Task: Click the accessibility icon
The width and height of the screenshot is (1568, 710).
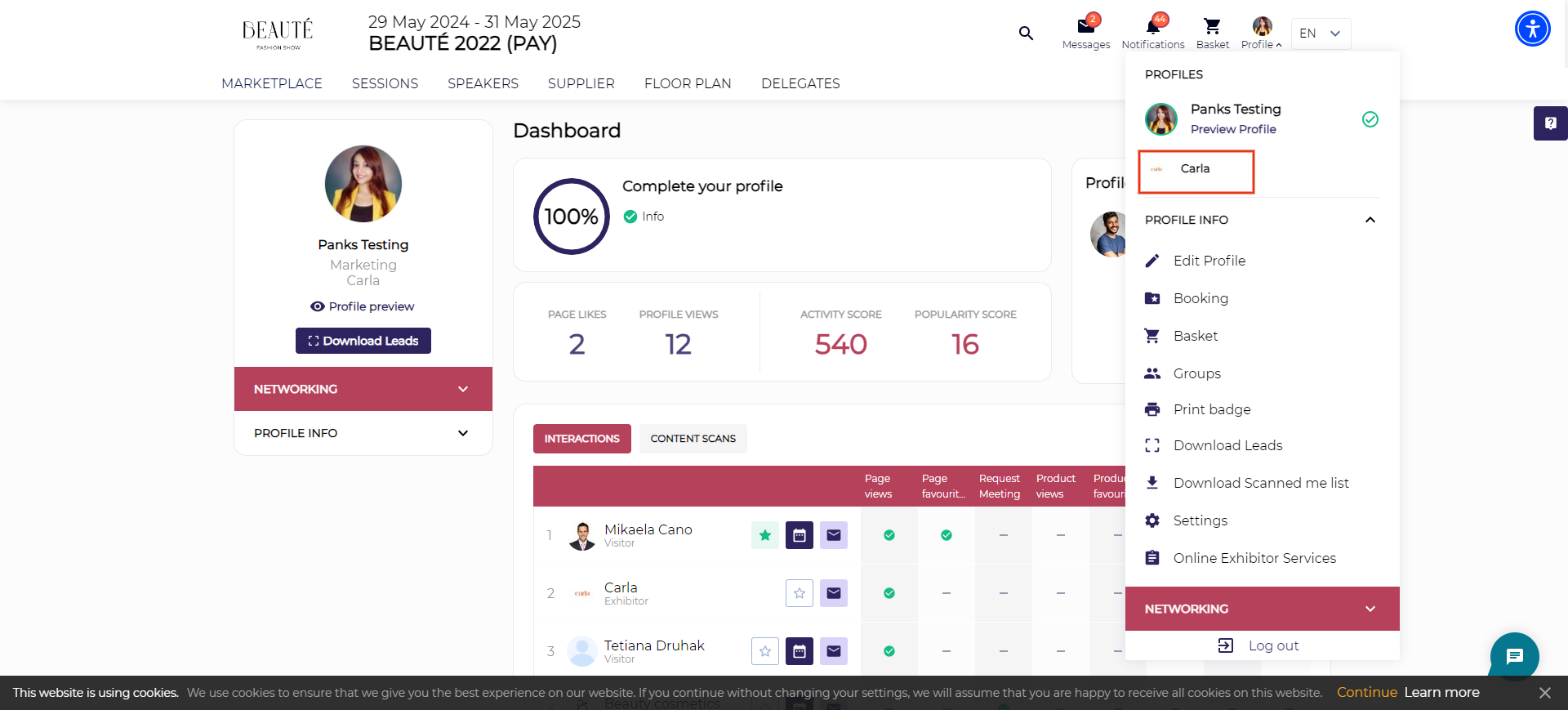Action: (1533, 29)
